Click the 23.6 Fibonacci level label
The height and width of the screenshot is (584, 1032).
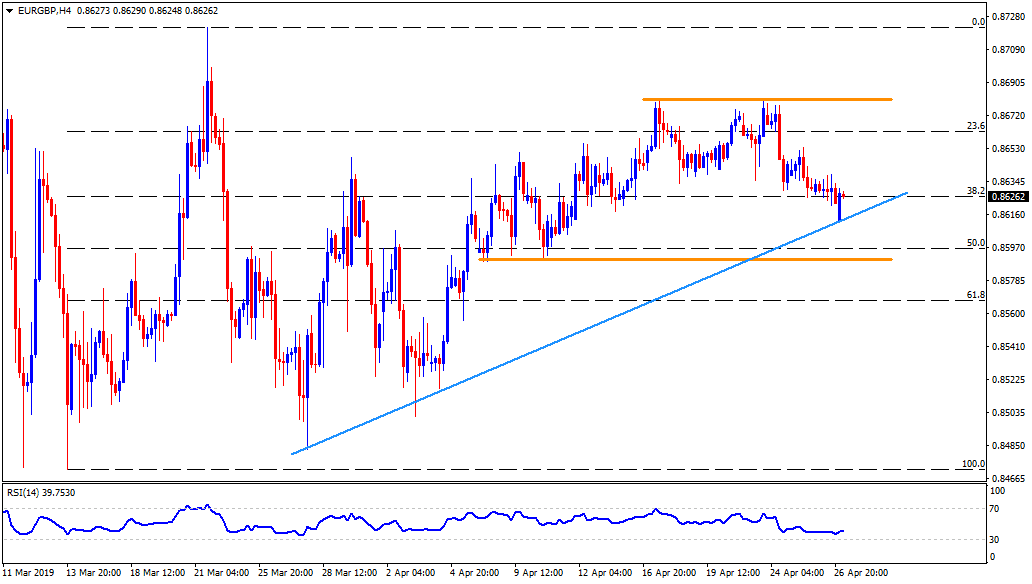(976, 126)
